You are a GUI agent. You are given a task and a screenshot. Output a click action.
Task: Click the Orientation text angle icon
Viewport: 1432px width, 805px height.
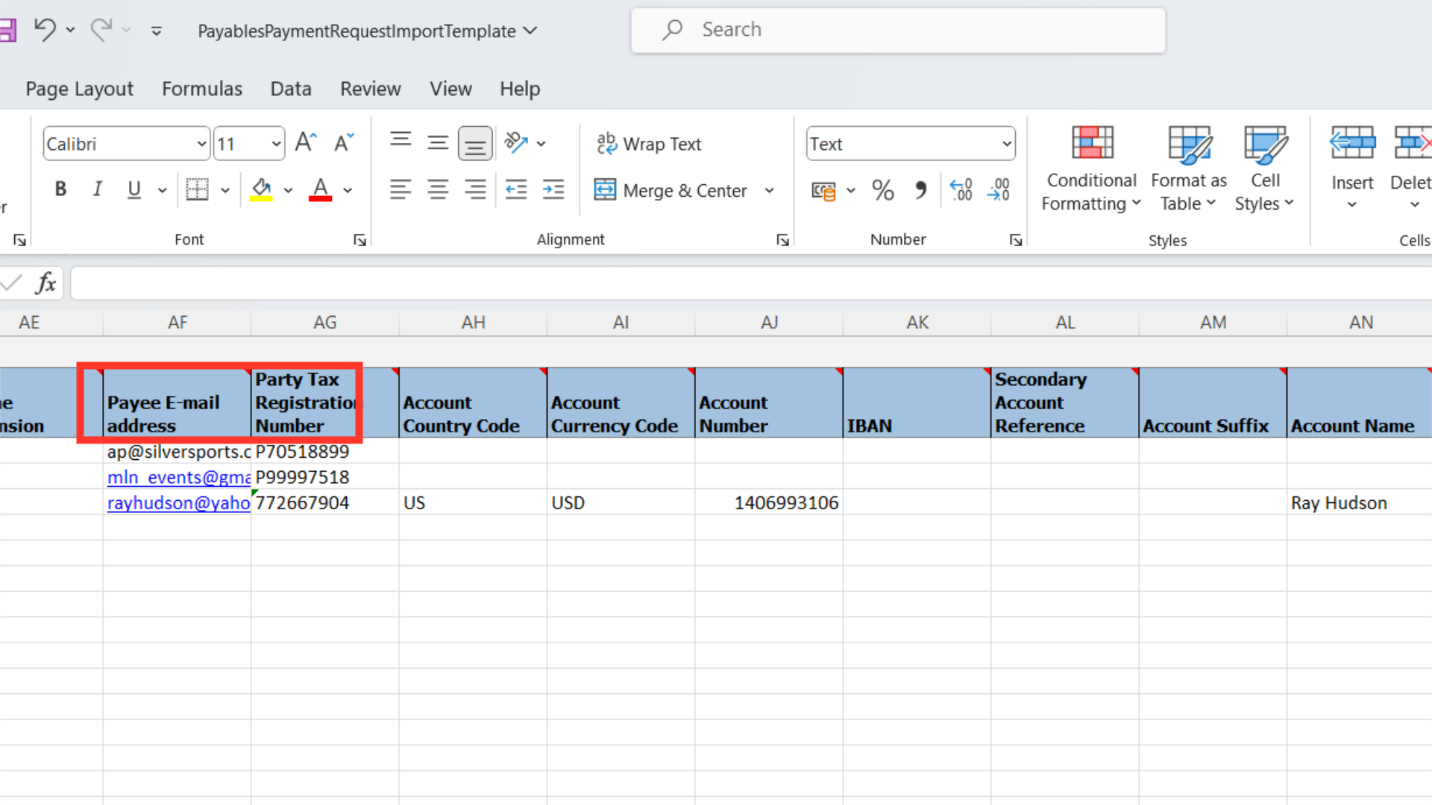tap(516, 143)
